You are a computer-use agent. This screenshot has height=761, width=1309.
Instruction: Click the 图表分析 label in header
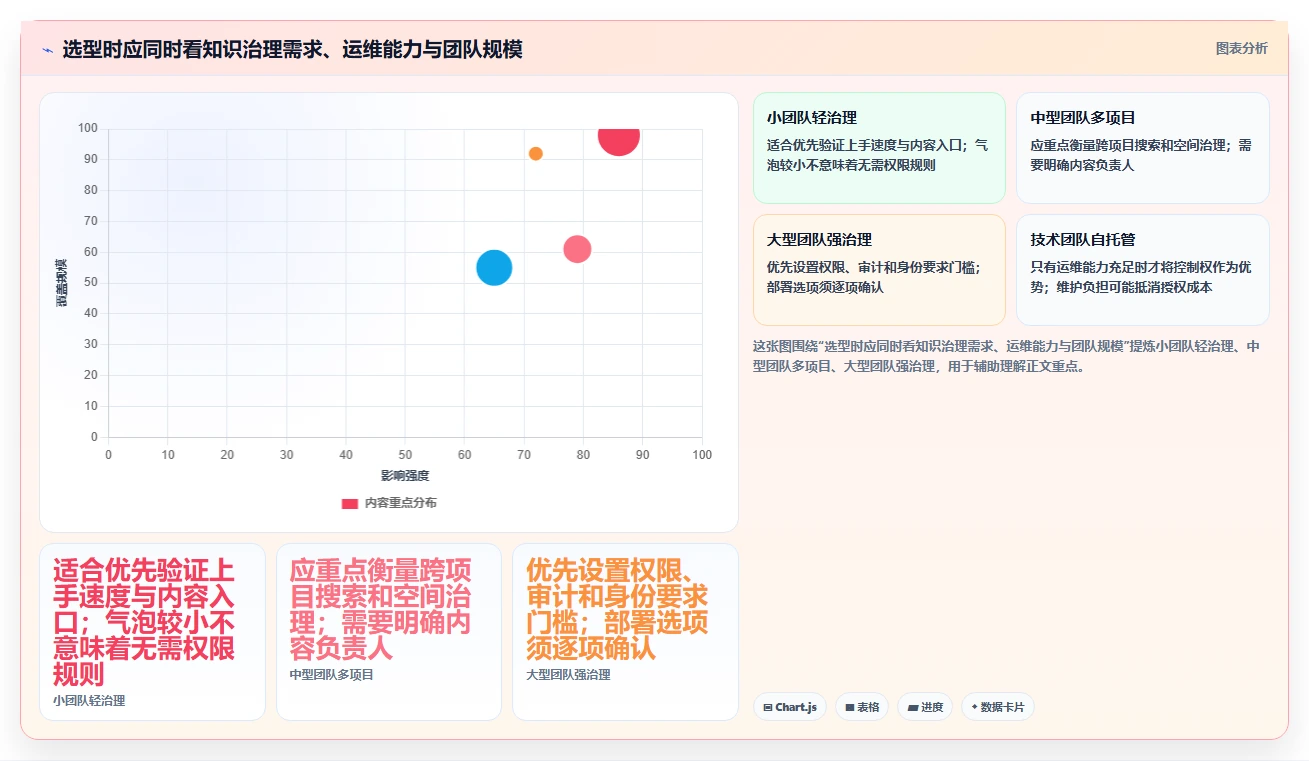coord(1241,48)
